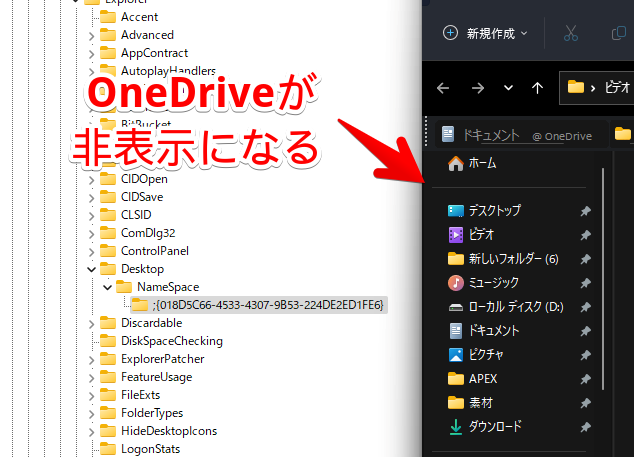634x457 pixels.
Task: Open the APEX folder
Action: [x=472, y=379]
